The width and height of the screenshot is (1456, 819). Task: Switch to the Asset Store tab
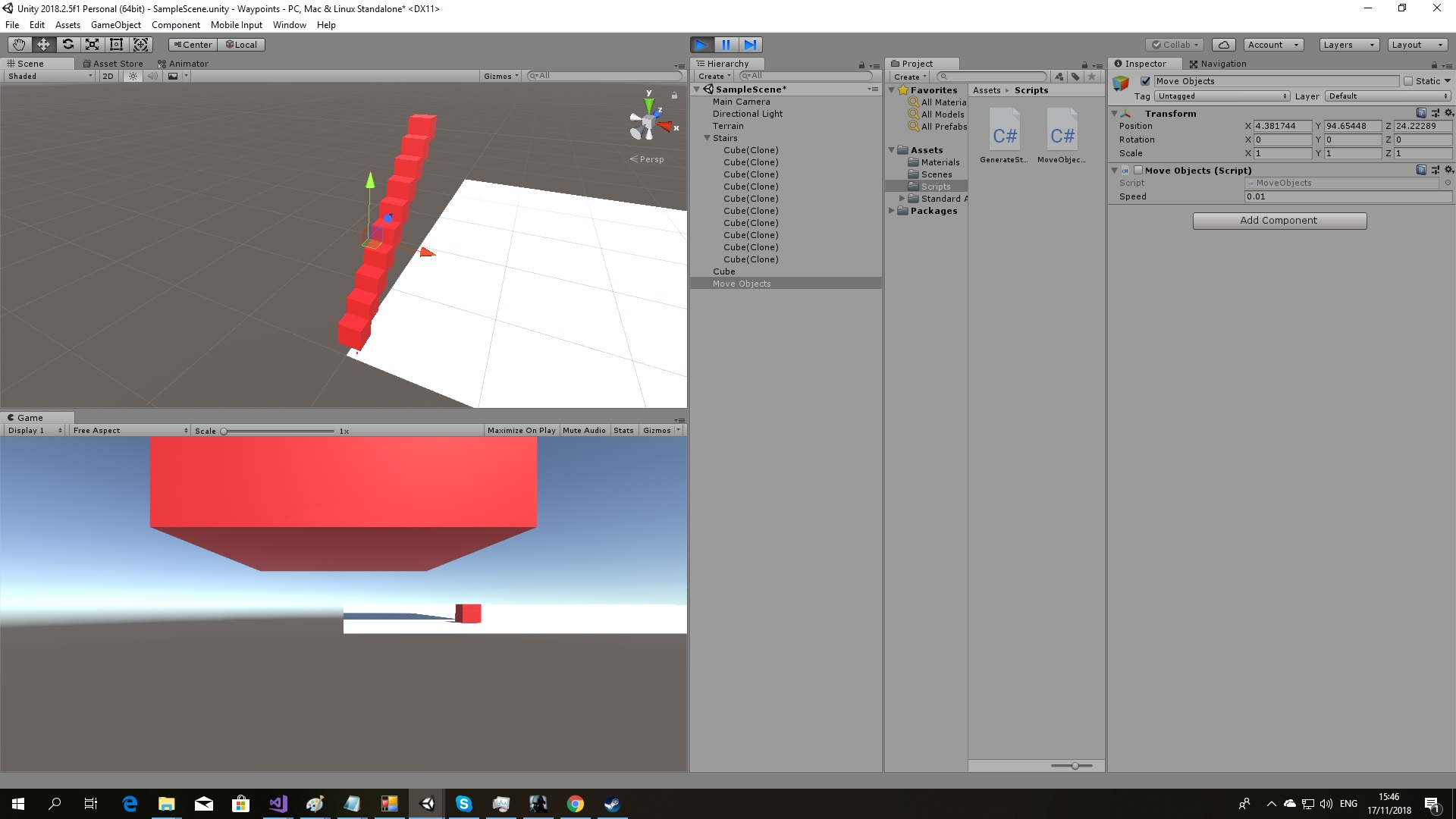[112, 64]
